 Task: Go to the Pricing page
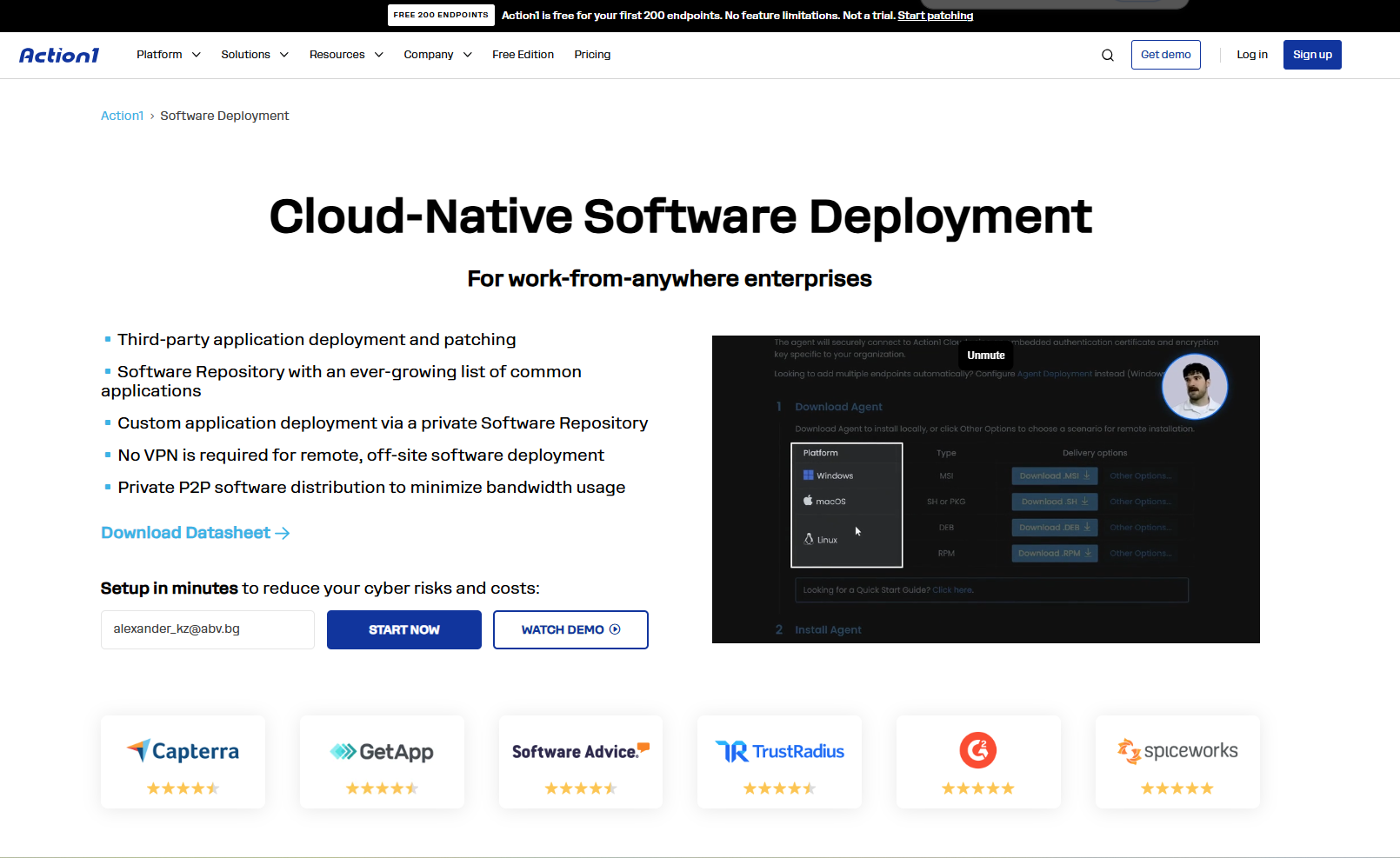[x=592, y=55]
